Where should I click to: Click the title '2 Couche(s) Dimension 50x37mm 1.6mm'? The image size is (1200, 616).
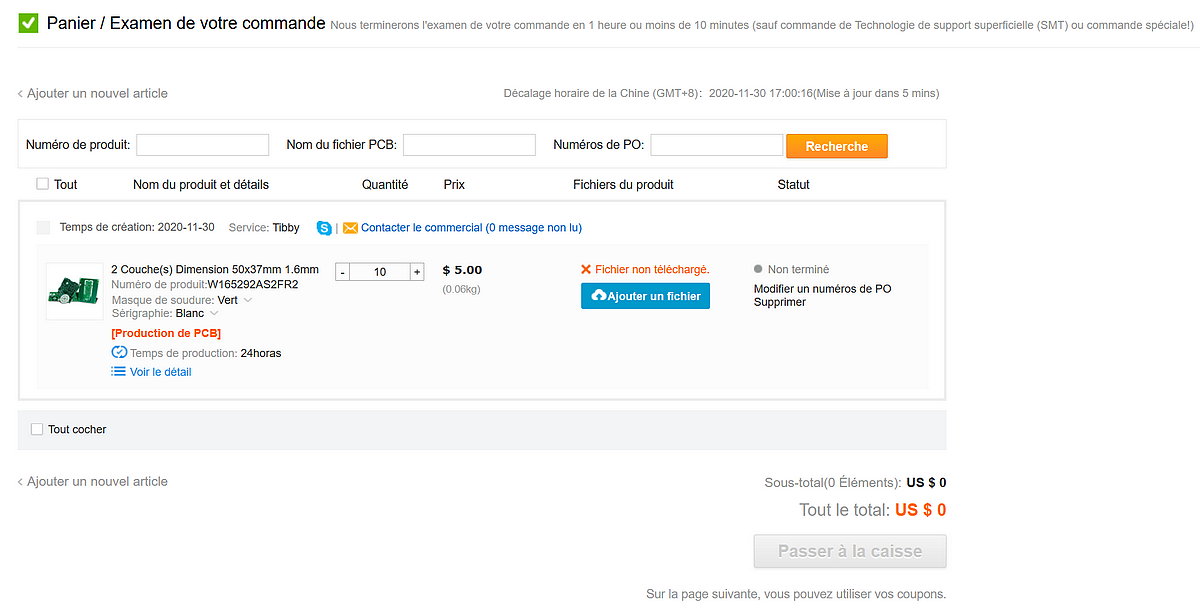(215, 270)
